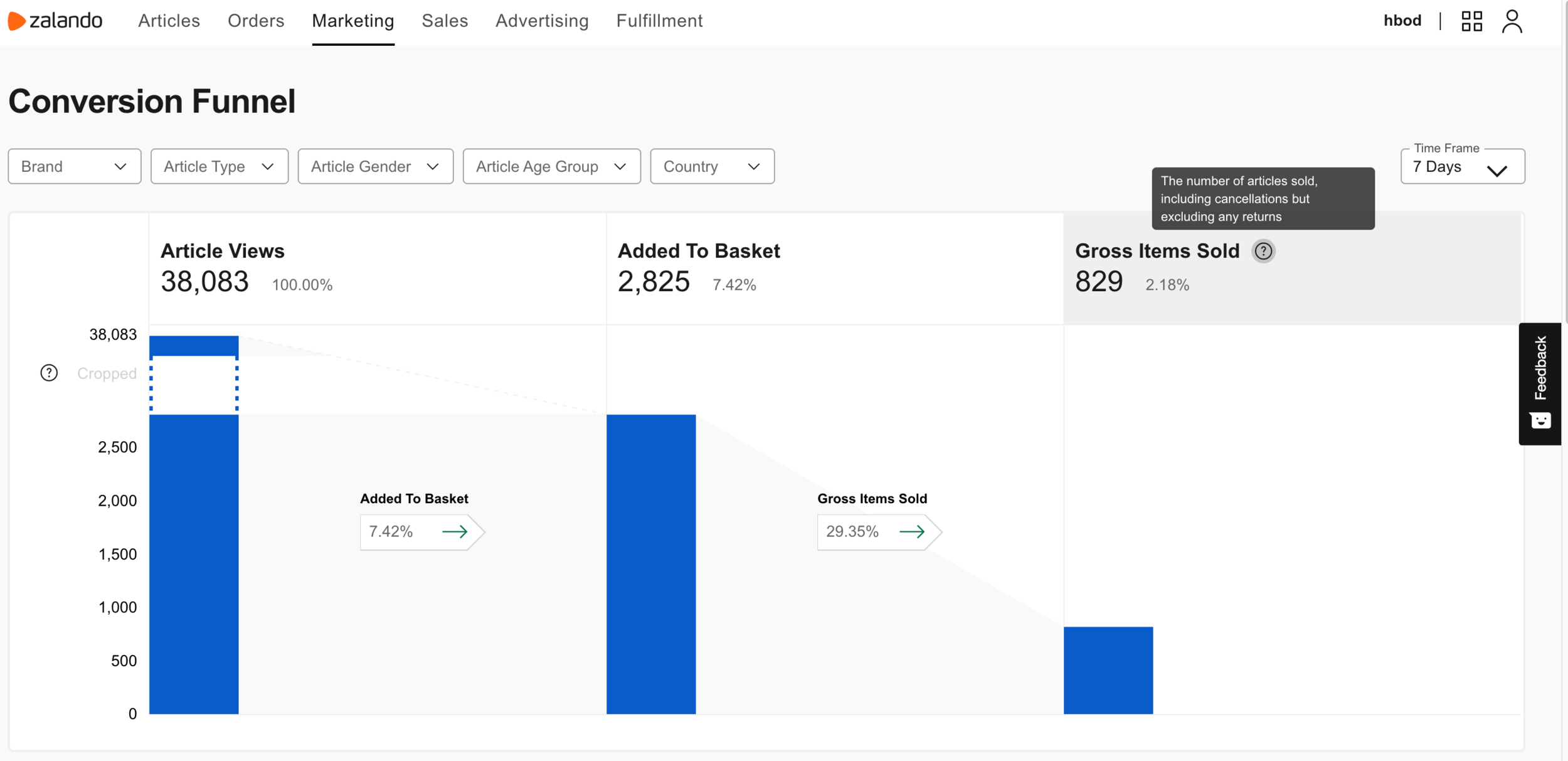The image size is (1568, 761).
Task: Expand the Article Gender filter
Action: click(x=376, y=166)
